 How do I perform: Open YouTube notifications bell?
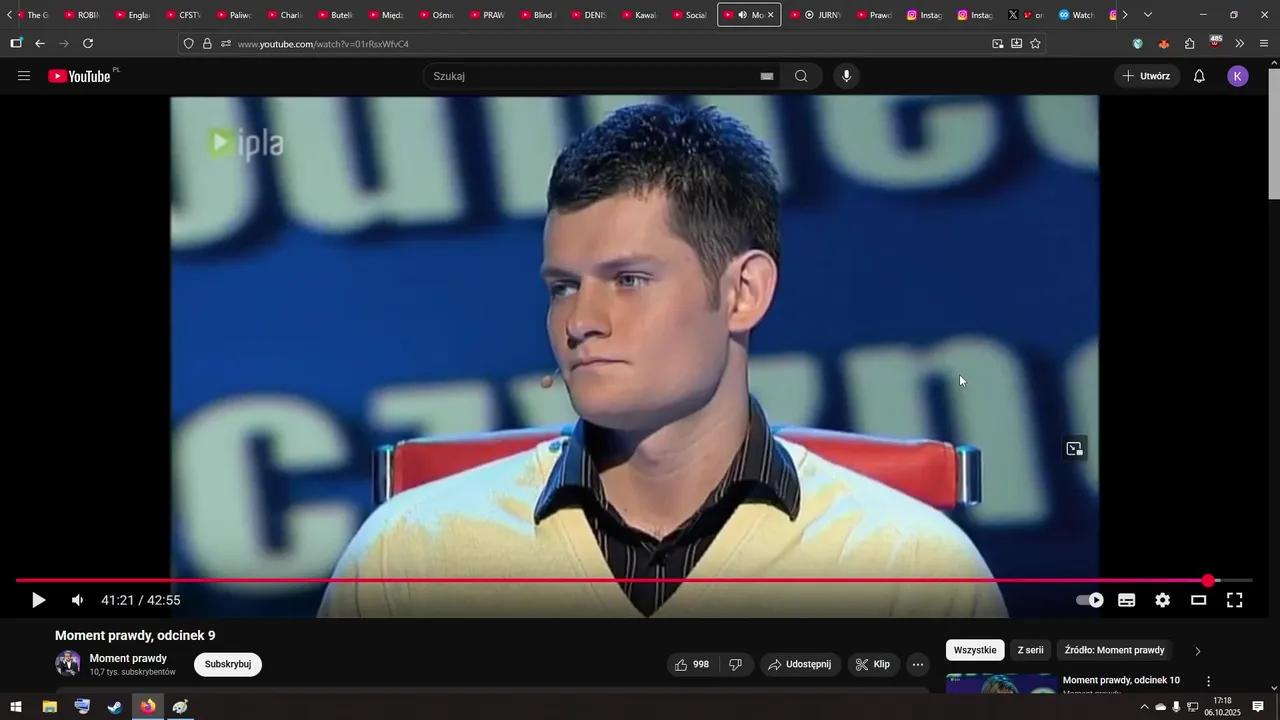coord(1199,76)
